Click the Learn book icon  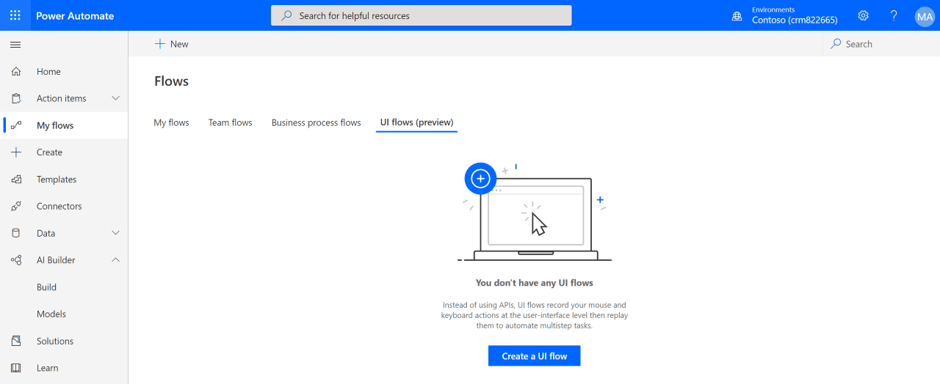[16, 368]
